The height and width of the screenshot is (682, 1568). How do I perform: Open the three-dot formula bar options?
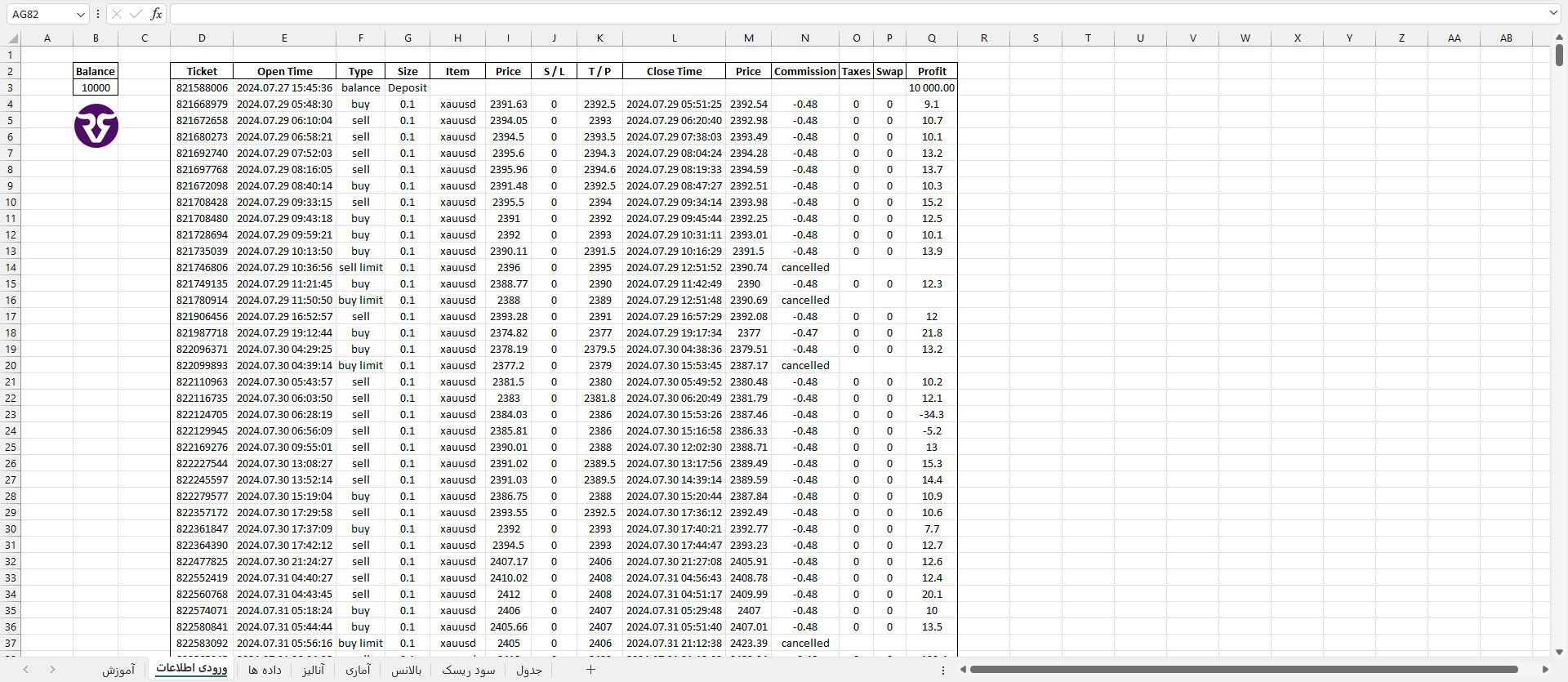[x=98, y=14]
